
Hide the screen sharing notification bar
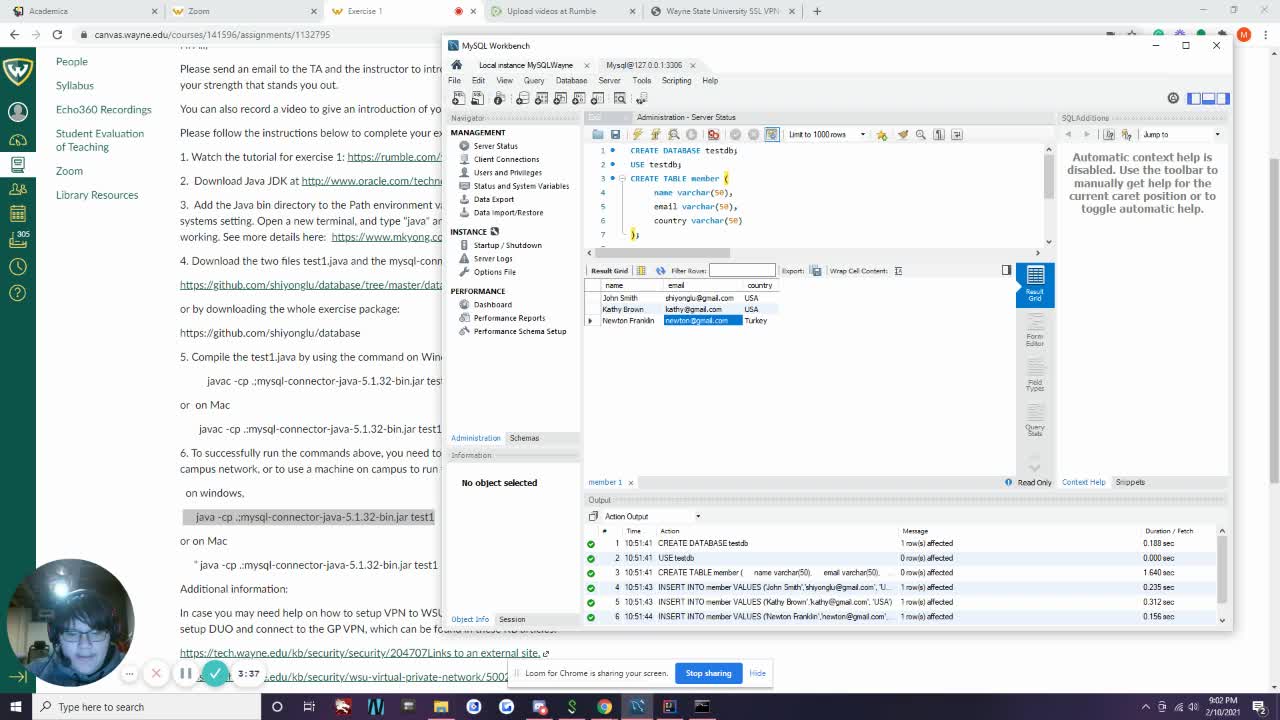pyautogui.click(x=758, y=673)
